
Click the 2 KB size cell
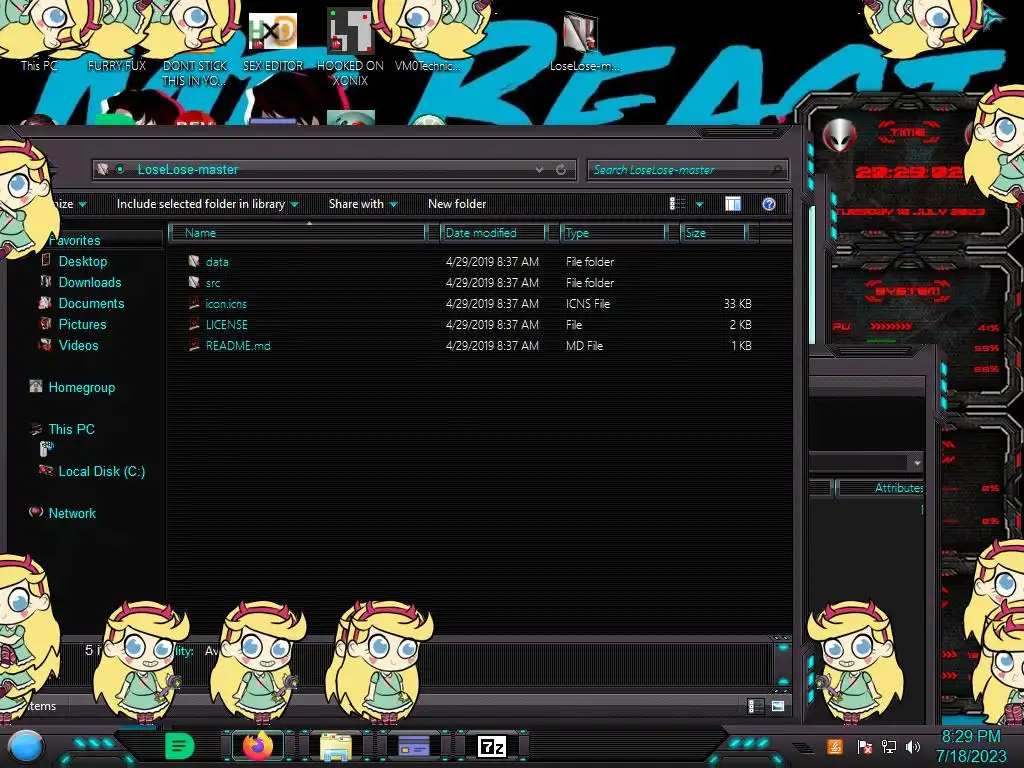pyautogui.click(x=741, y=325)
